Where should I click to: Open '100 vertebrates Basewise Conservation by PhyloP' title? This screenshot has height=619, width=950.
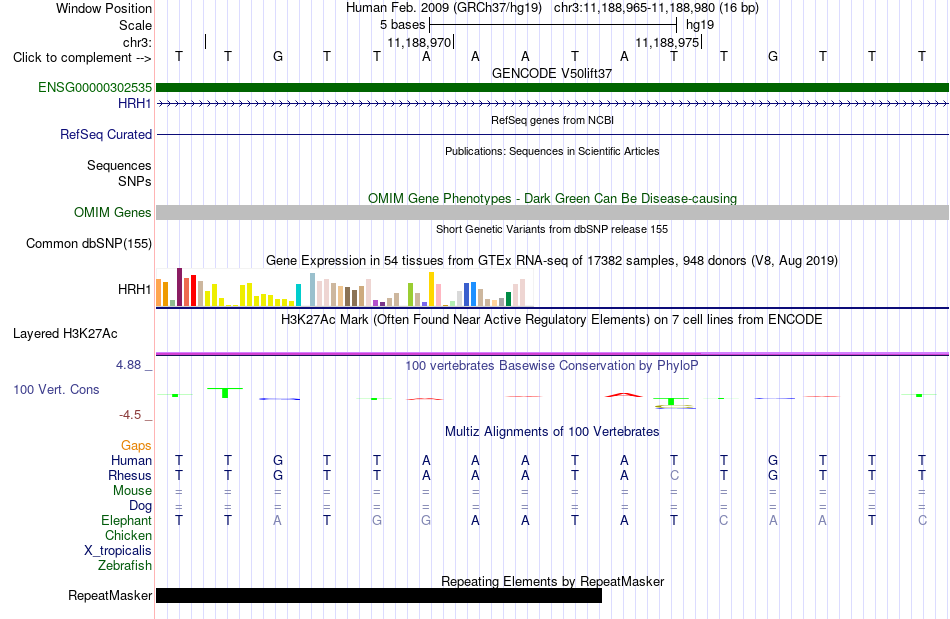[x=552, y=365]
